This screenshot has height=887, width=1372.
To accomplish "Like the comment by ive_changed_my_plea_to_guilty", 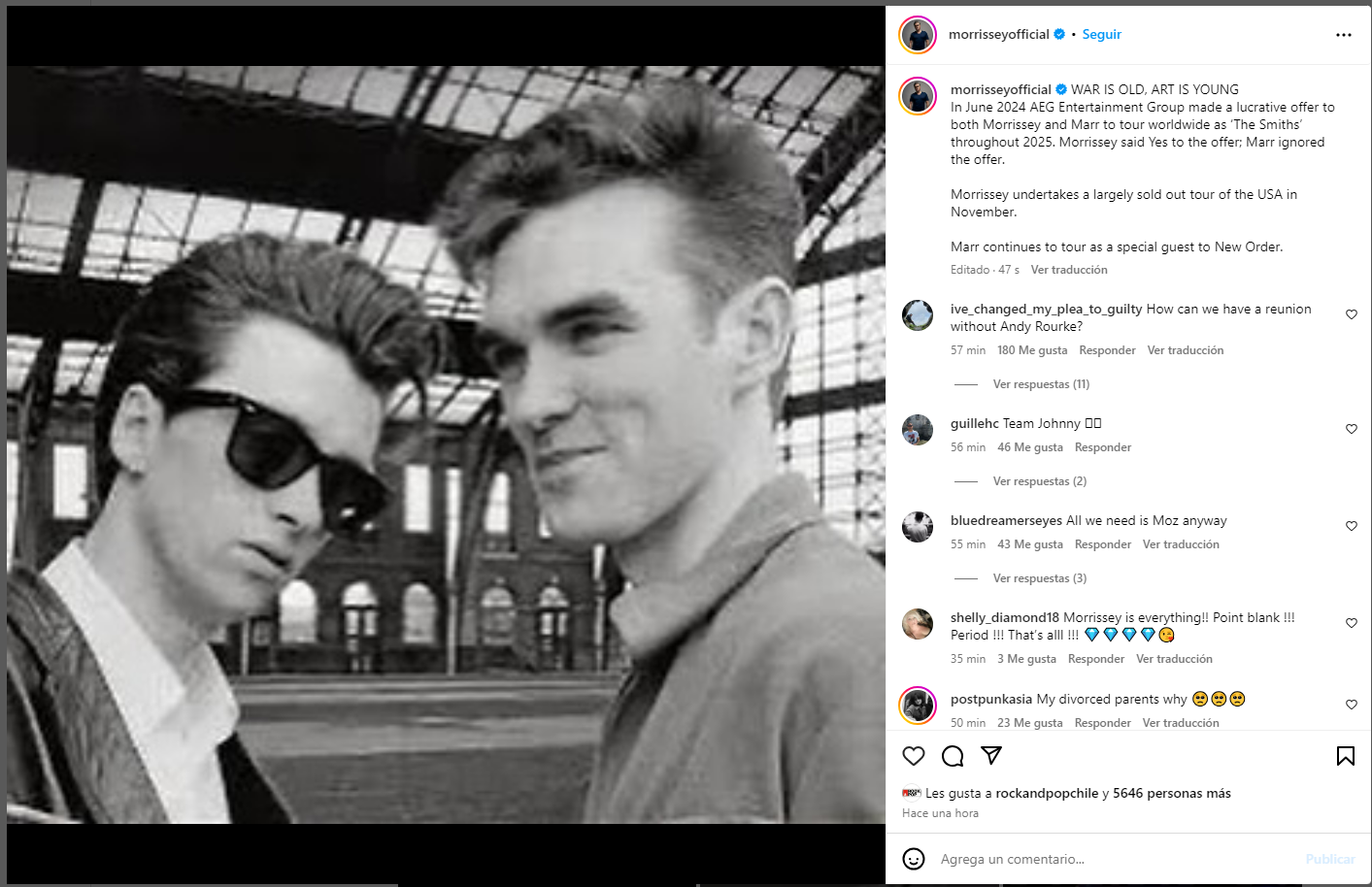I will tap(1352, 314).
